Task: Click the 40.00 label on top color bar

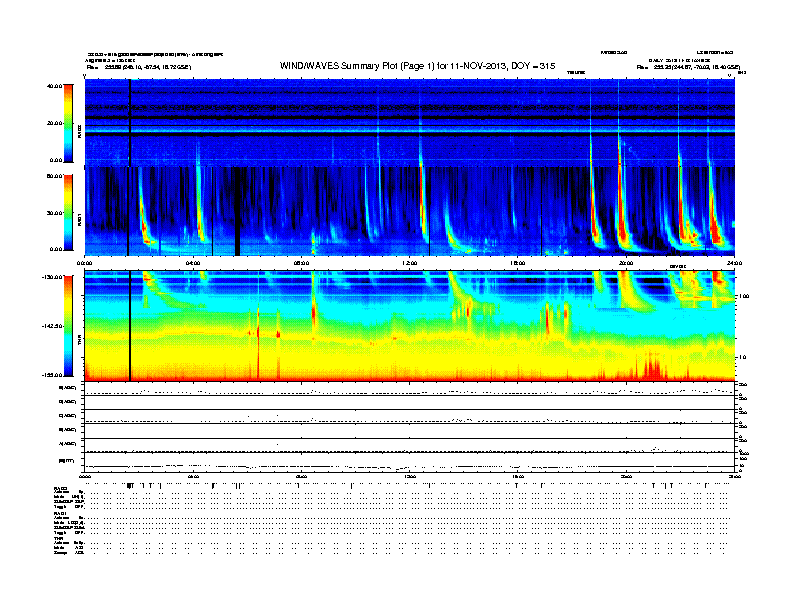Action: pyautogui.click(x=55, y=86)
